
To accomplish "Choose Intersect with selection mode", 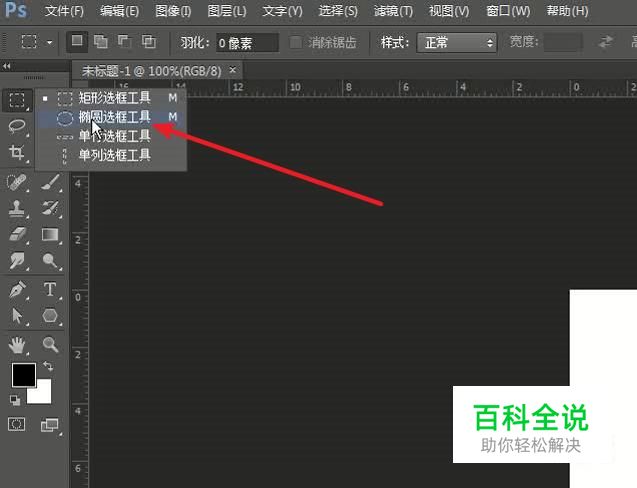I will 149,41.
